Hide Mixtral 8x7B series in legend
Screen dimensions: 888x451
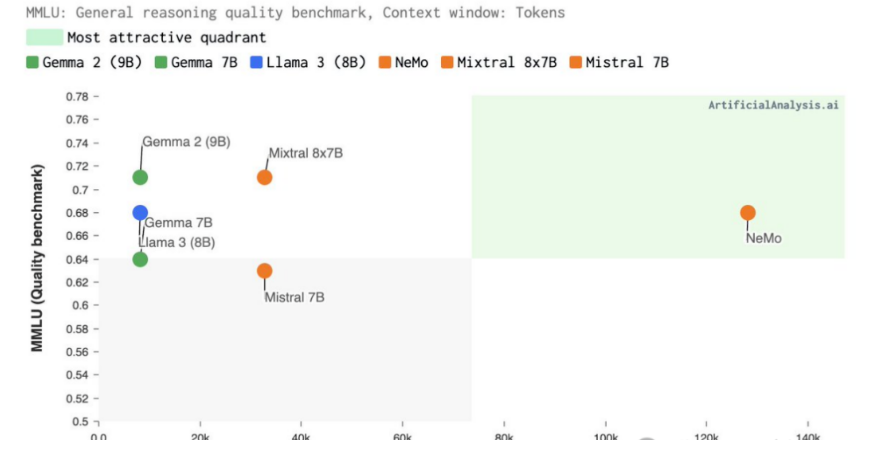[x=499, y=62]
